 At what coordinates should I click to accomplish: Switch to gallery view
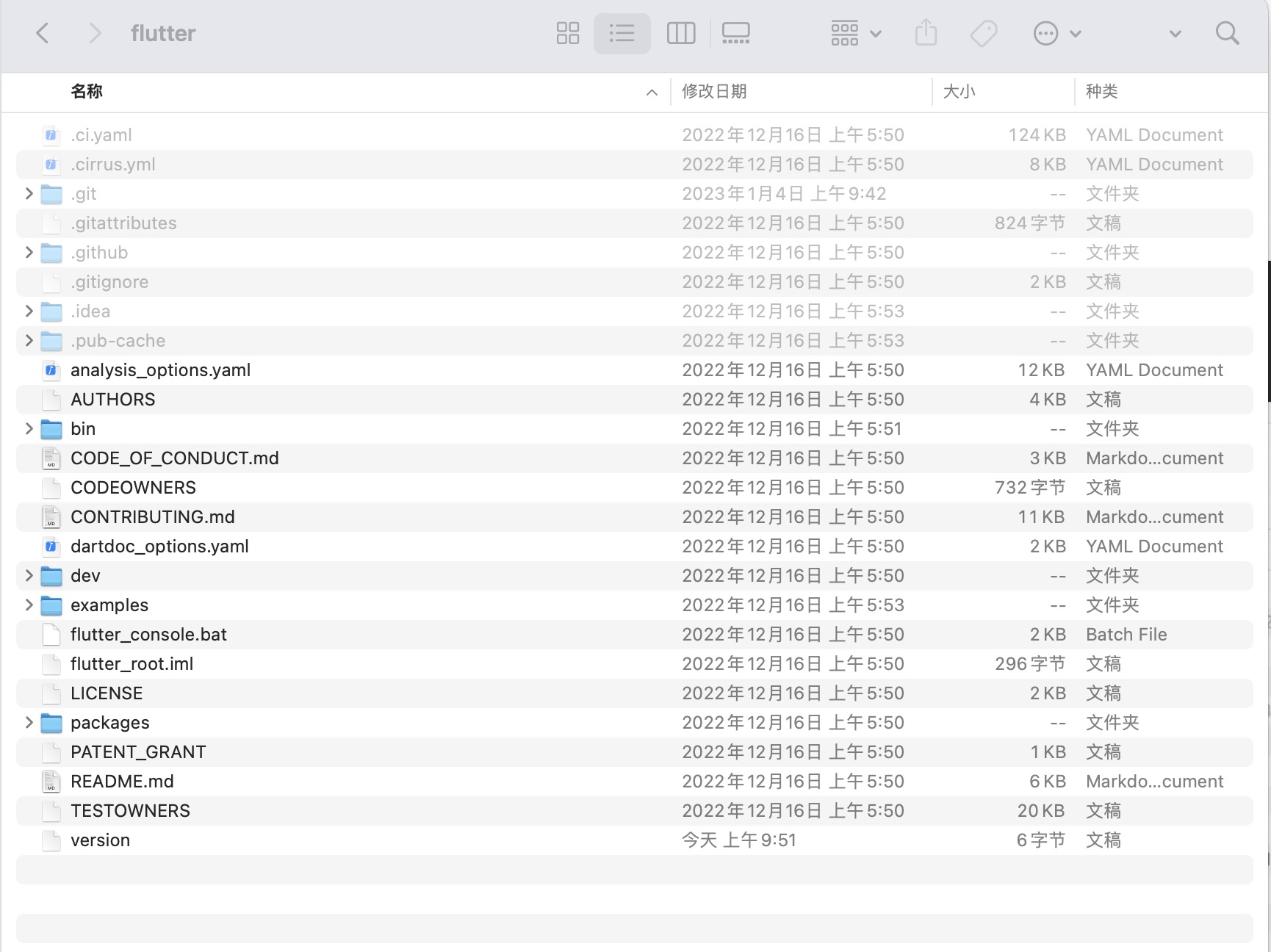[735, 33]
